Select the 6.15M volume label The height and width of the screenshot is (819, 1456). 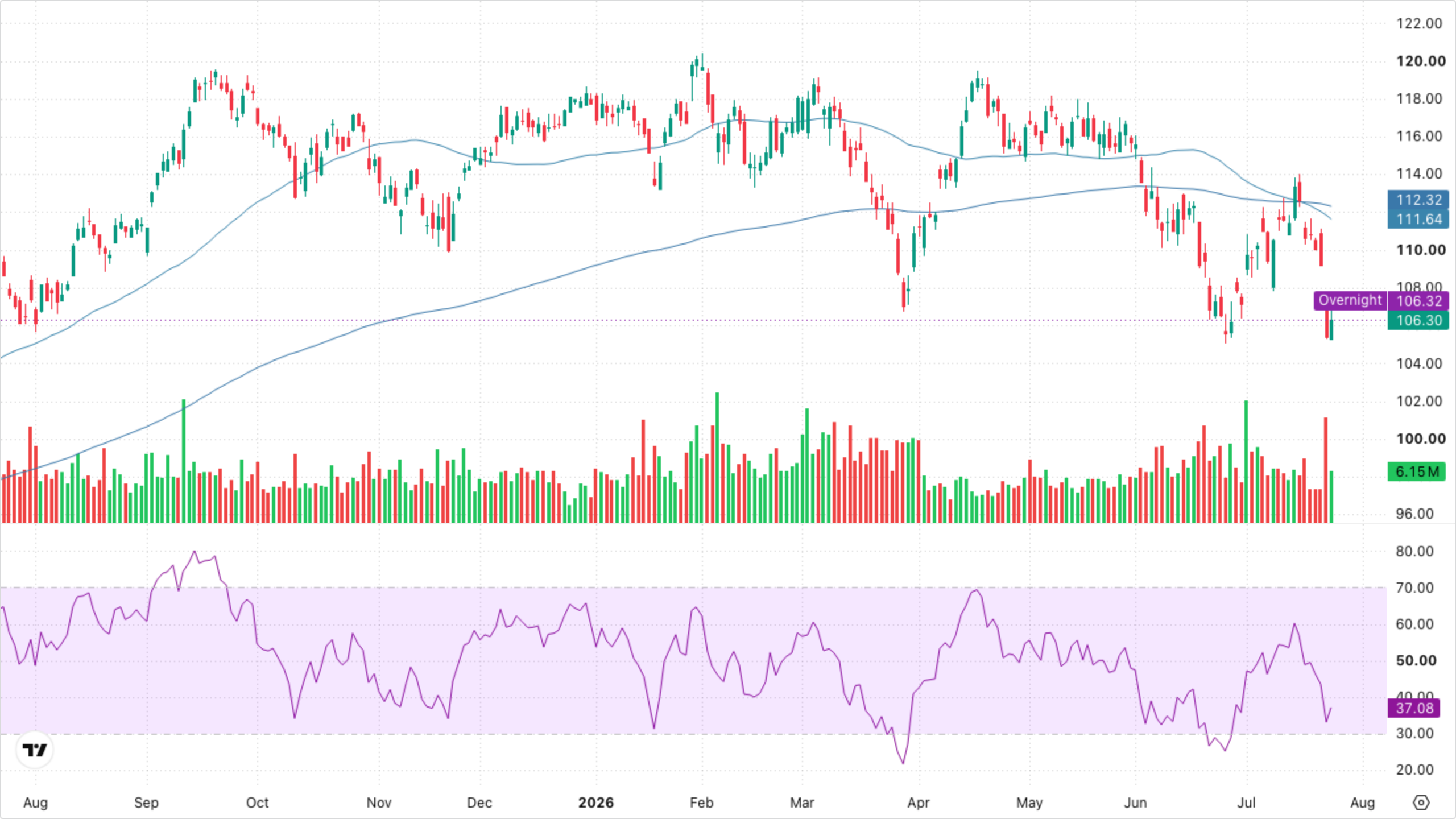[x=1416, y=471]
